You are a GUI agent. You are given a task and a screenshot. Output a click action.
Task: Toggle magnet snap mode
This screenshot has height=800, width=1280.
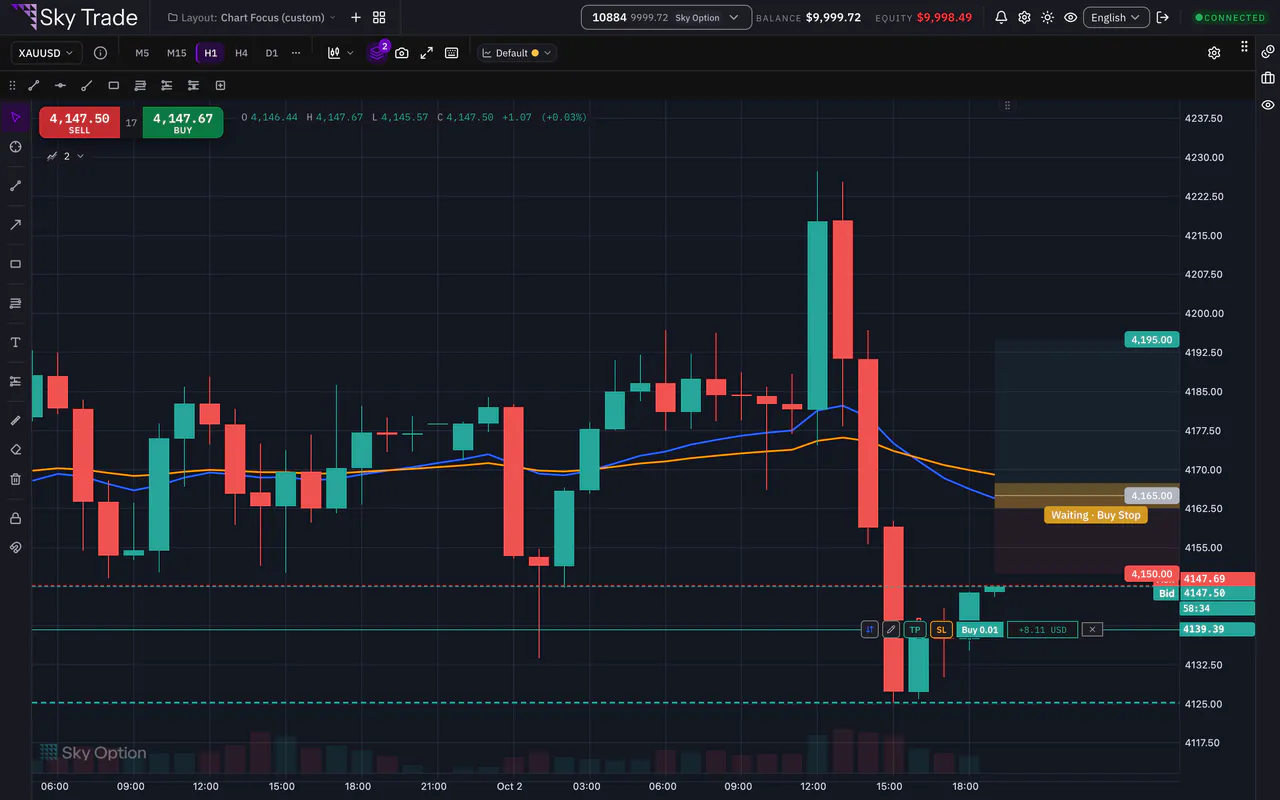(16, 547)
